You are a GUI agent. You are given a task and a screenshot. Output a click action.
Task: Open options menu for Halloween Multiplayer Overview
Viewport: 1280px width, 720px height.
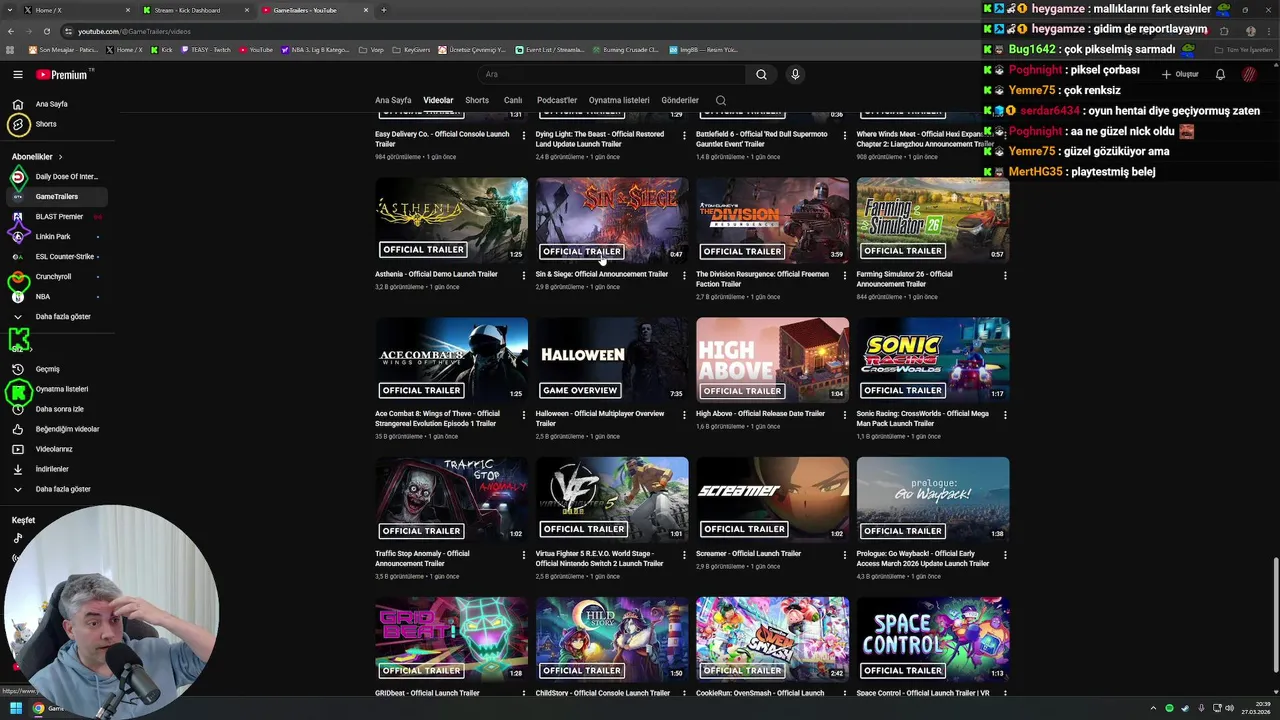tap(684, 415)
